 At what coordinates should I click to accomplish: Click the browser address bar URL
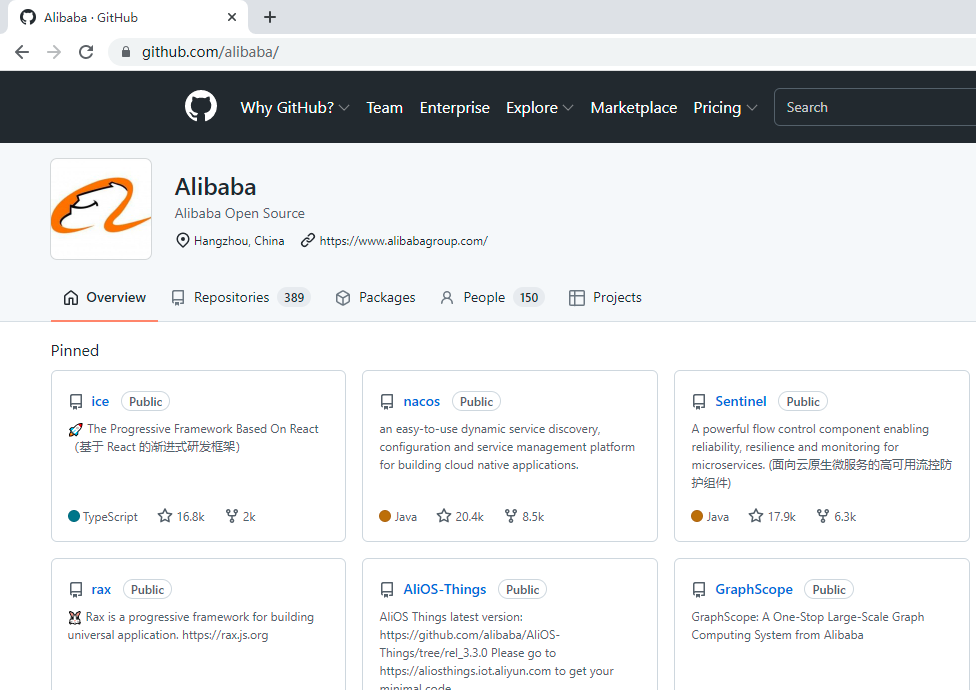coord(210,52)
